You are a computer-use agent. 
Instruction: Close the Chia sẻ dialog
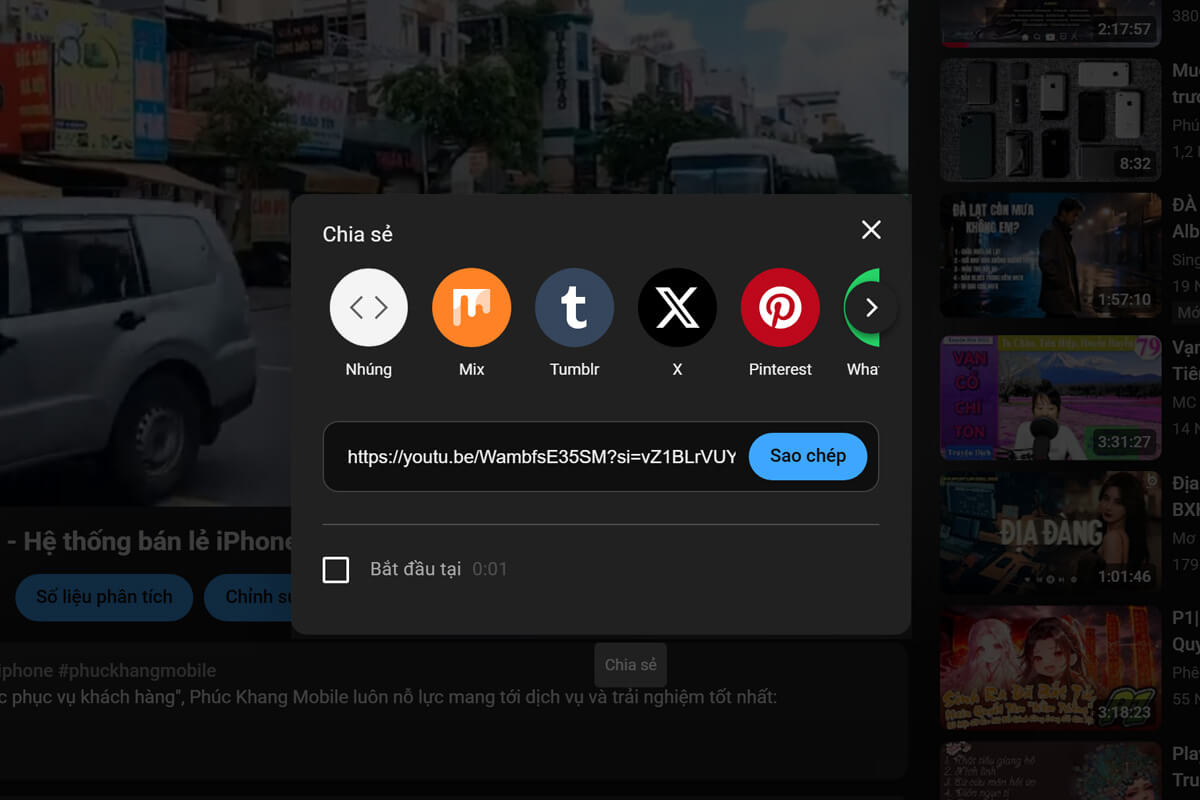pyautogui.click(x=870, y=230)
